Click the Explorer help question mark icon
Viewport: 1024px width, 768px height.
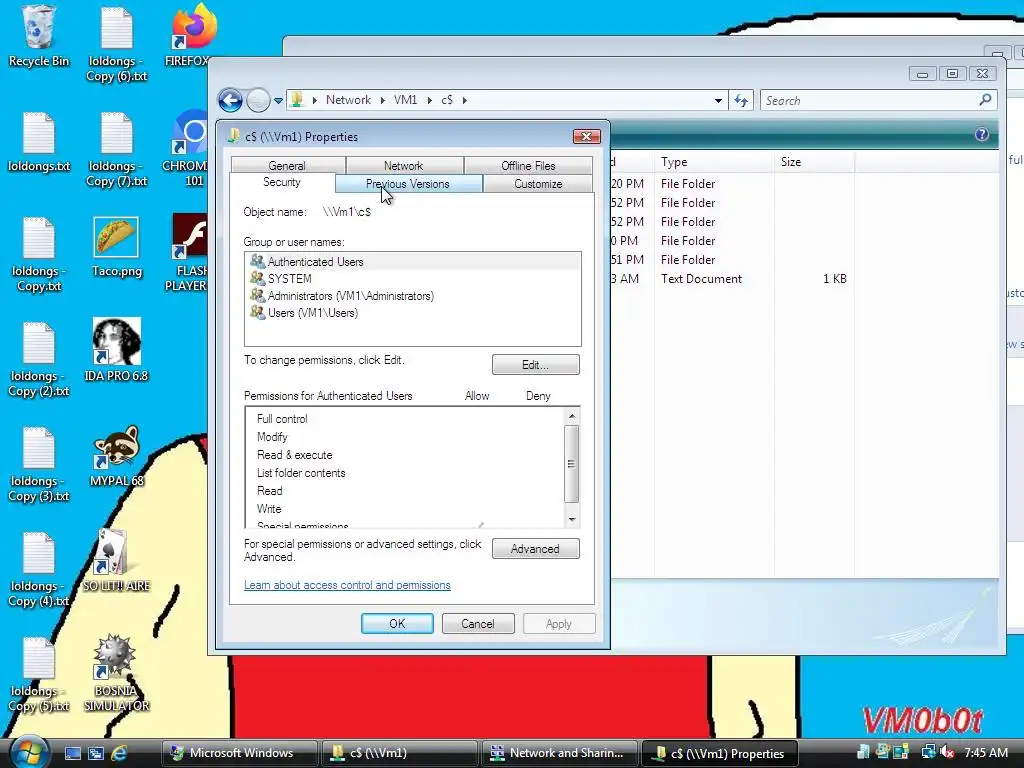[x=982, y=135]
